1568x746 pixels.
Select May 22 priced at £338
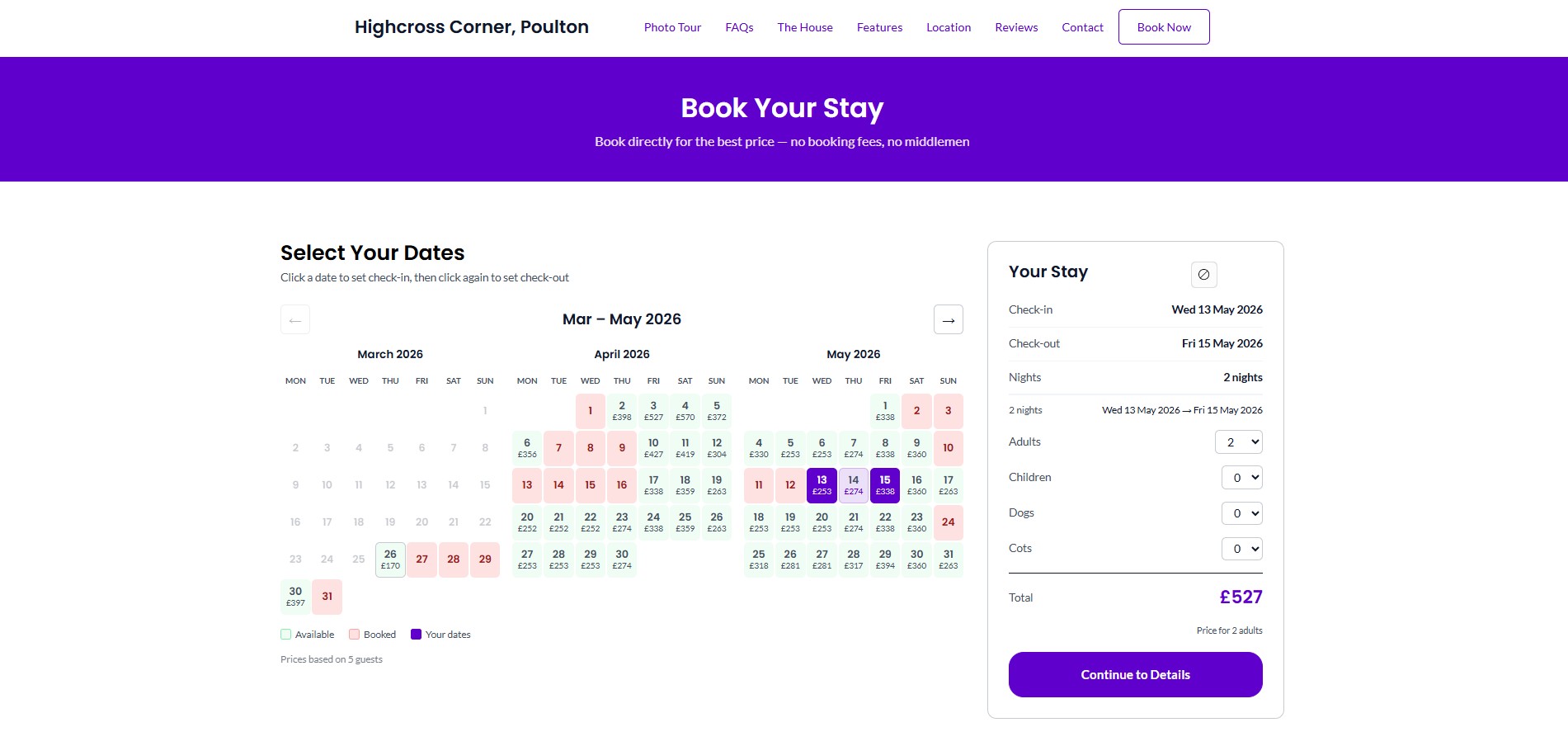click(884, 522)
